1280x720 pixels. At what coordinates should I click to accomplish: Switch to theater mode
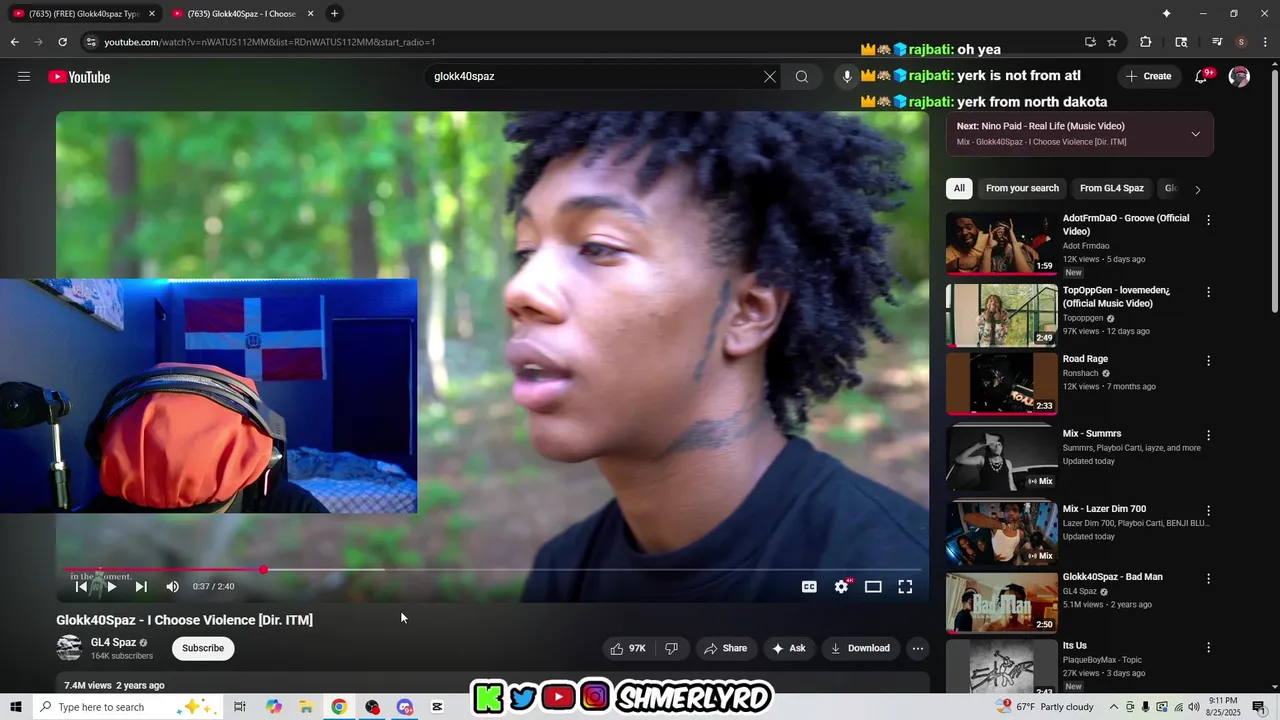[873, 587]
